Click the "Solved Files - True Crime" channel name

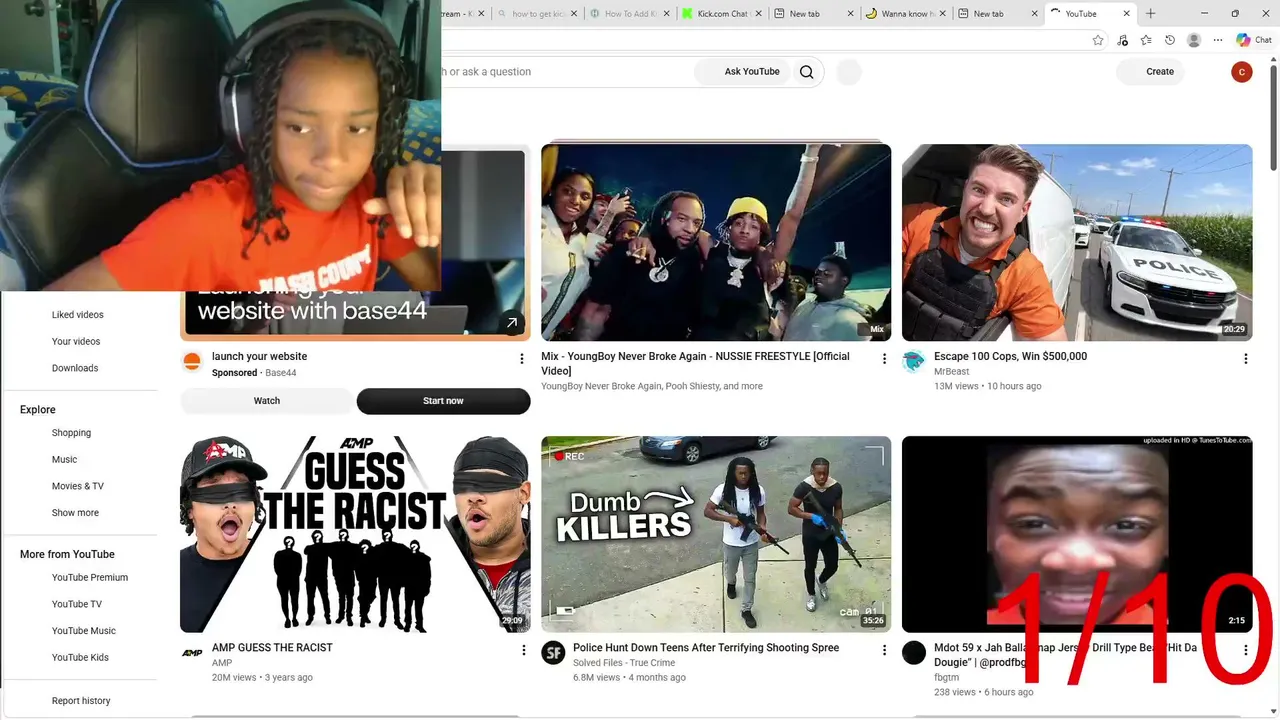coord(624,663)
